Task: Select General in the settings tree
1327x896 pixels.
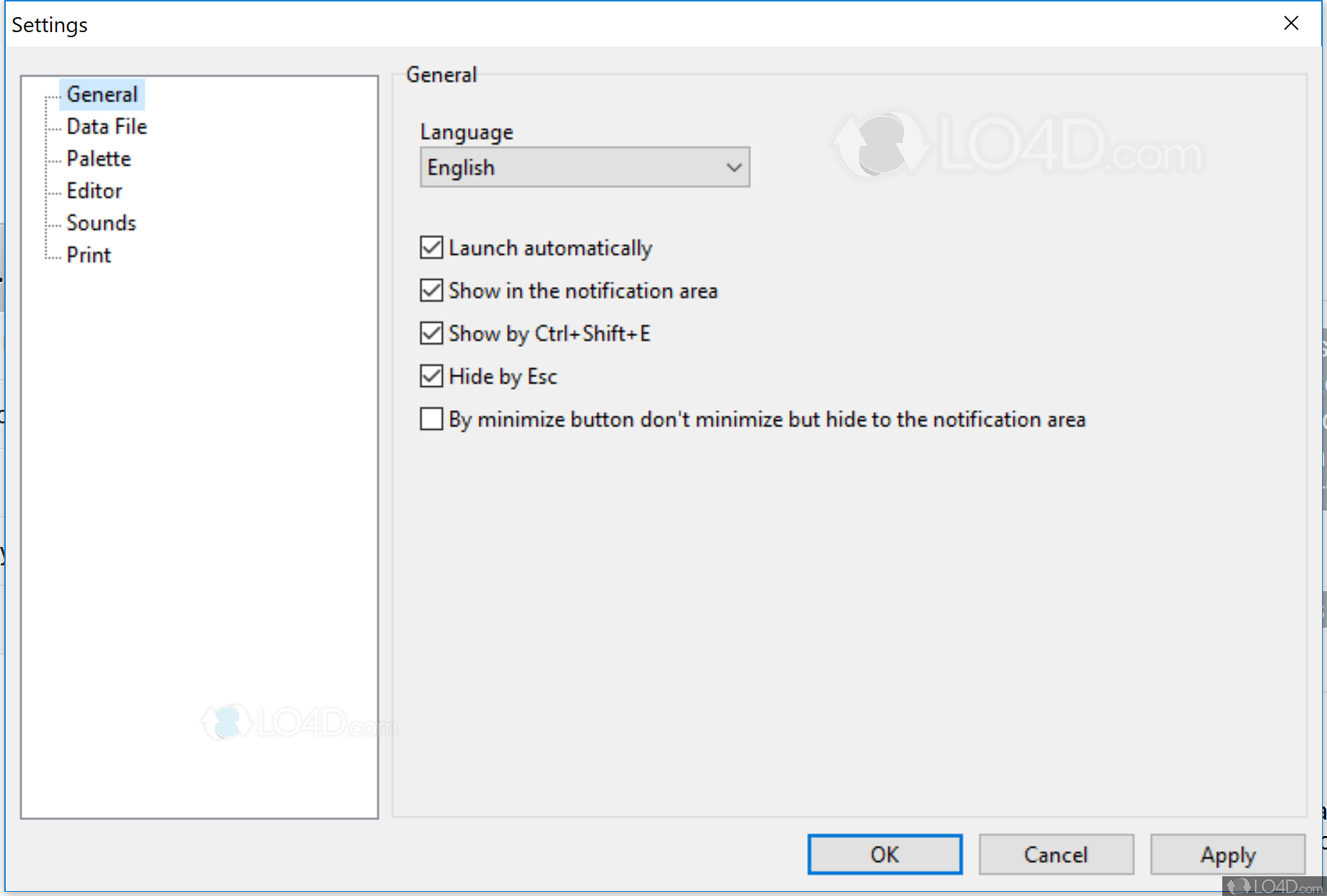Action: pos(102,94)
